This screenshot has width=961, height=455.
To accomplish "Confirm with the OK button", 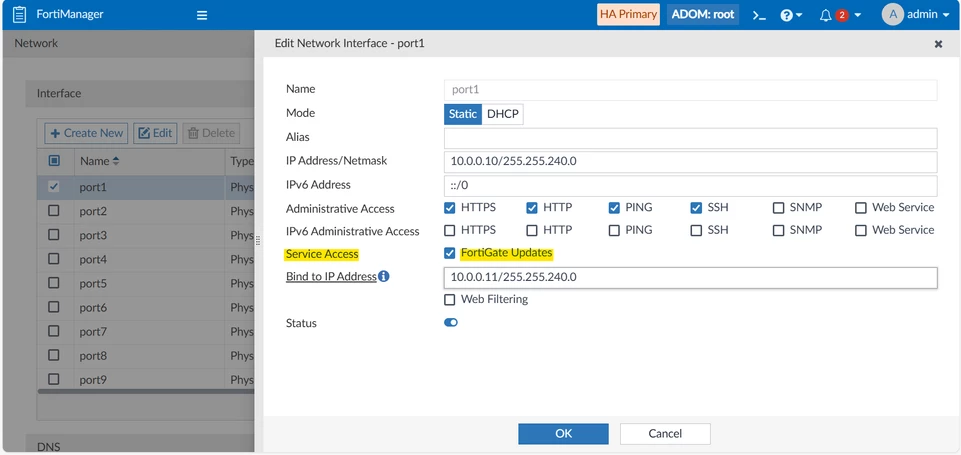I will (x=563, y=434).
